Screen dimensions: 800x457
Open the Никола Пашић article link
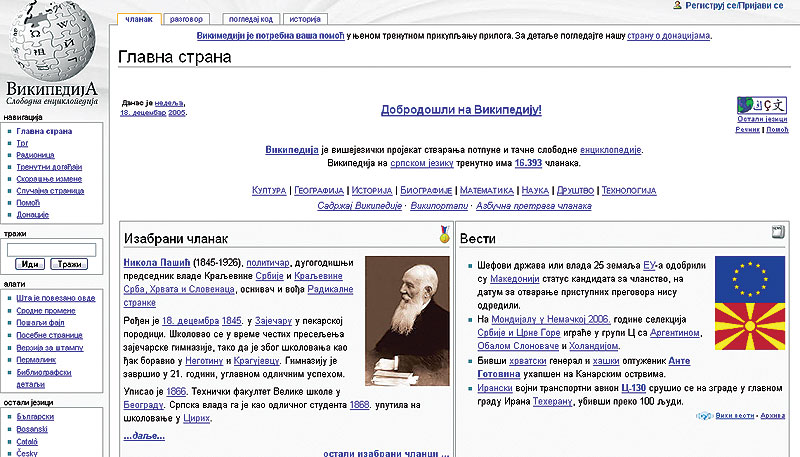[x=157, y=263]
